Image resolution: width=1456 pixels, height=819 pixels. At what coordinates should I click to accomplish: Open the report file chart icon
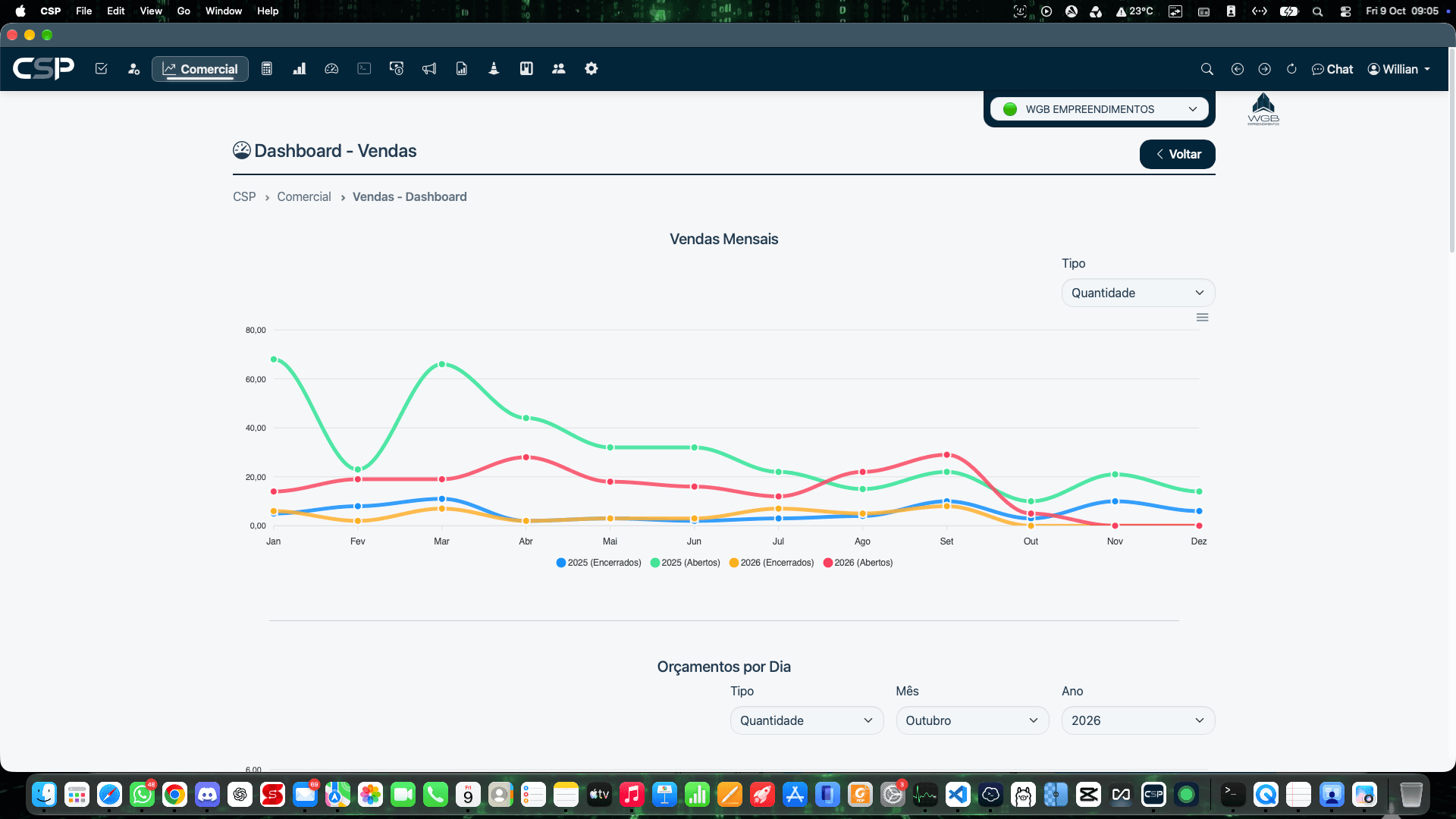tap(462, 69)
